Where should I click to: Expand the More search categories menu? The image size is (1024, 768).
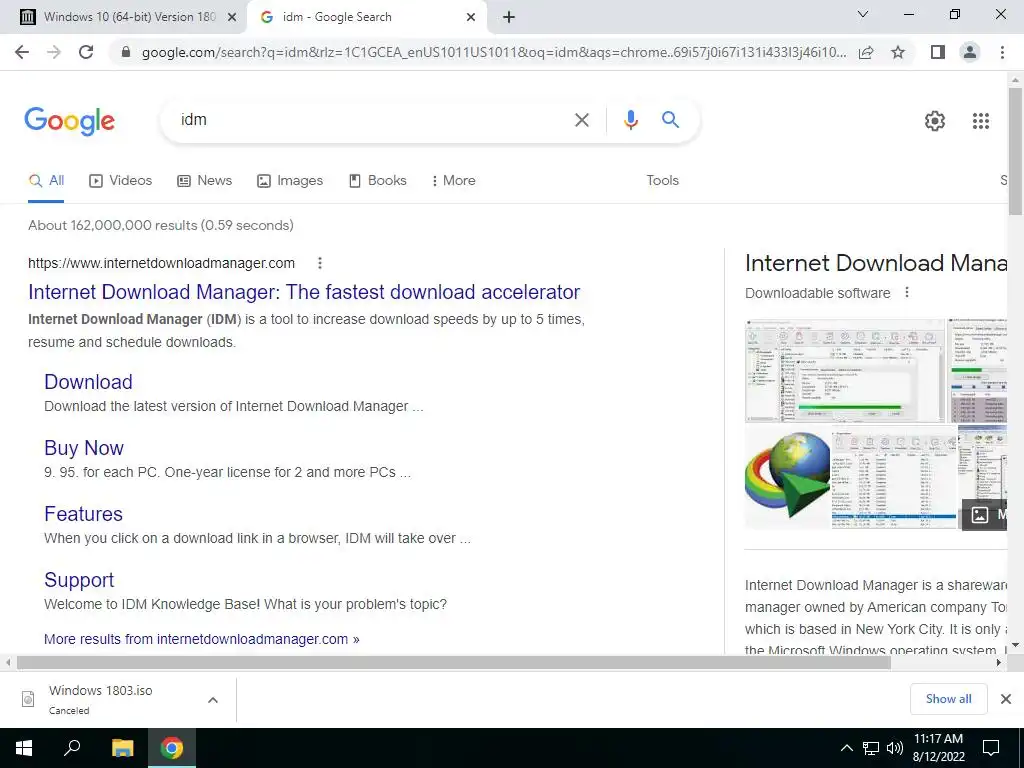[453, 181]
